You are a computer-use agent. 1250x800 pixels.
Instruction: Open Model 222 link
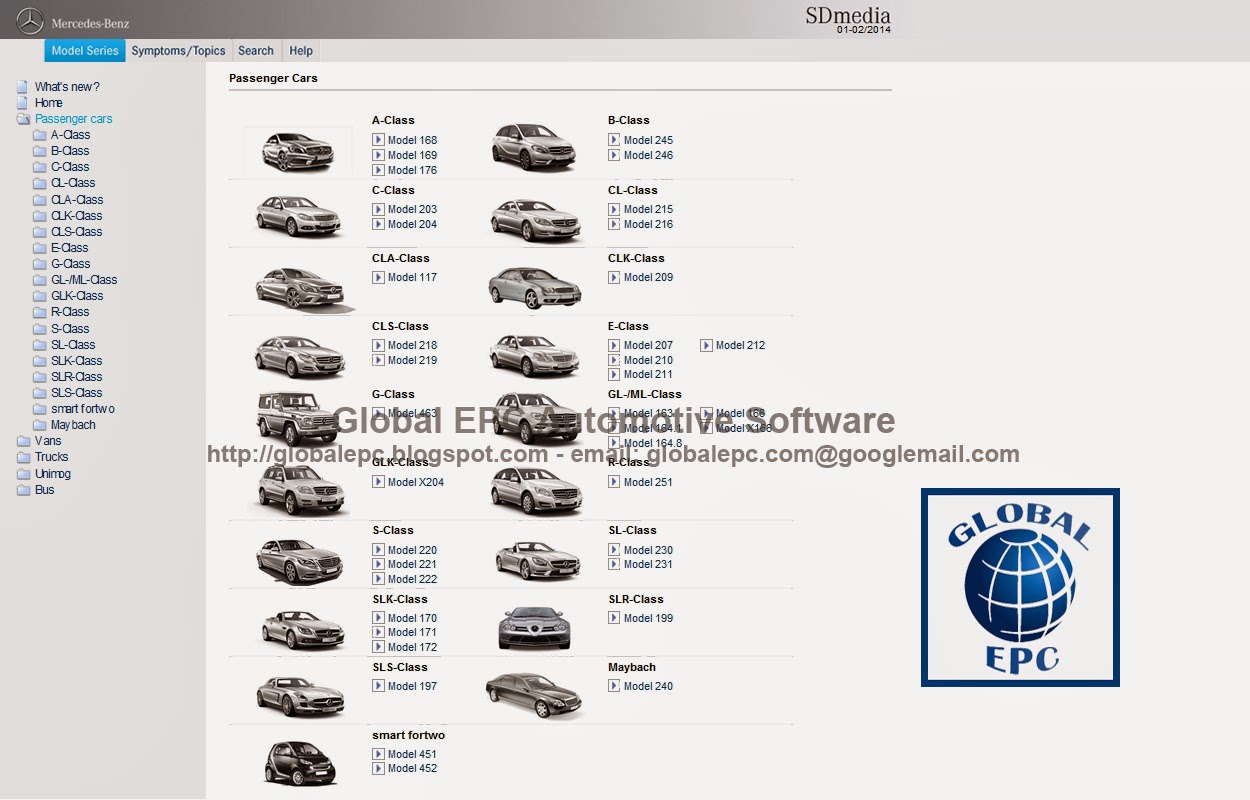tap(412, 579)
